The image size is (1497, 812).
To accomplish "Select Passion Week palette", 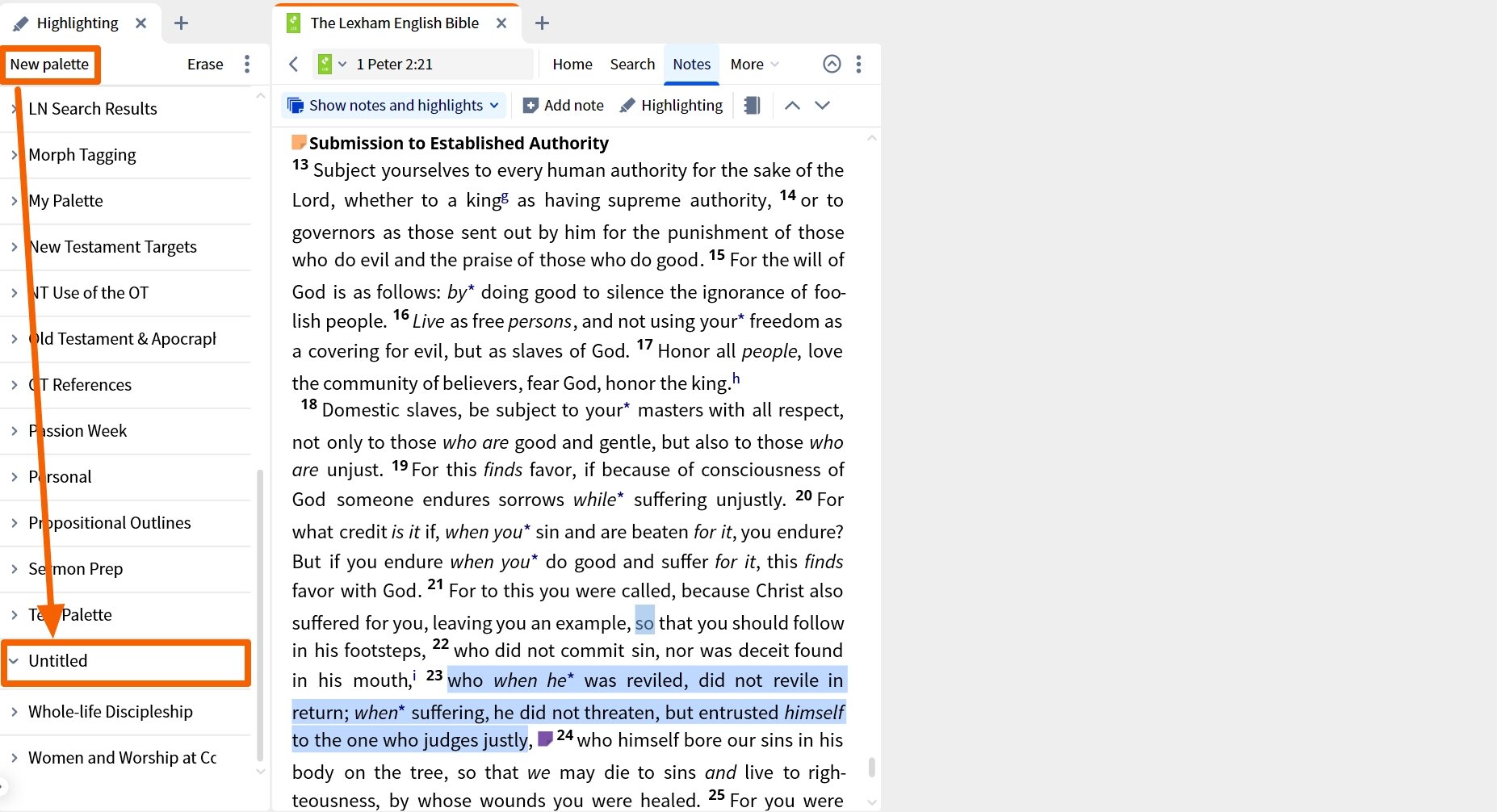I will (125, 431).
